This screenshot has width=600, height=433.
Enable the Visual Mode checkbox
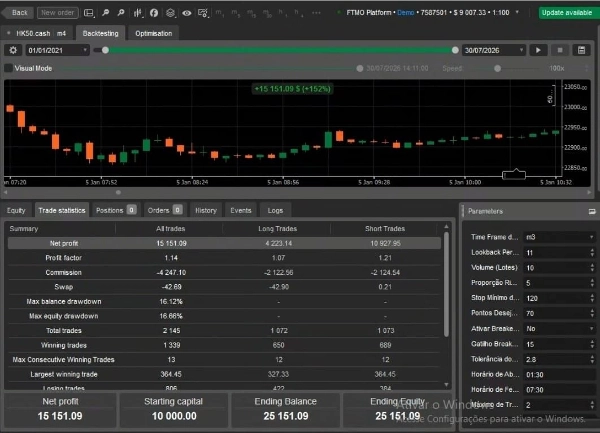coord(8,68)
